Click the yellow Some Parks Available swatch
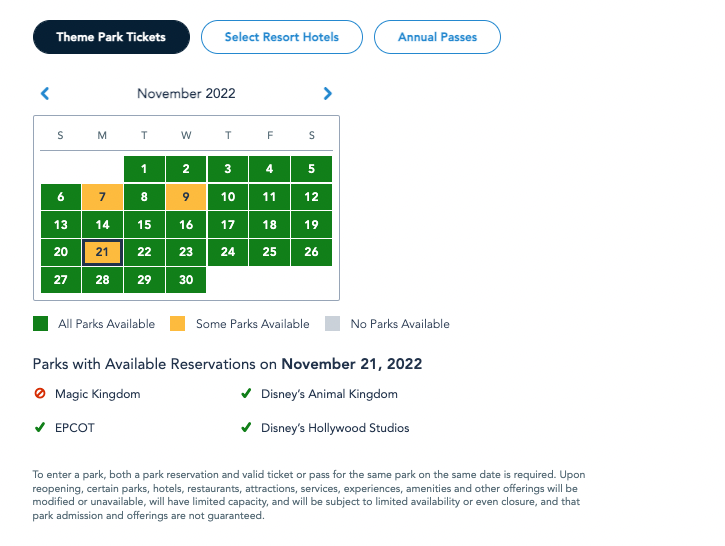This screenshot has height=546, width=725. pos(176,324)
